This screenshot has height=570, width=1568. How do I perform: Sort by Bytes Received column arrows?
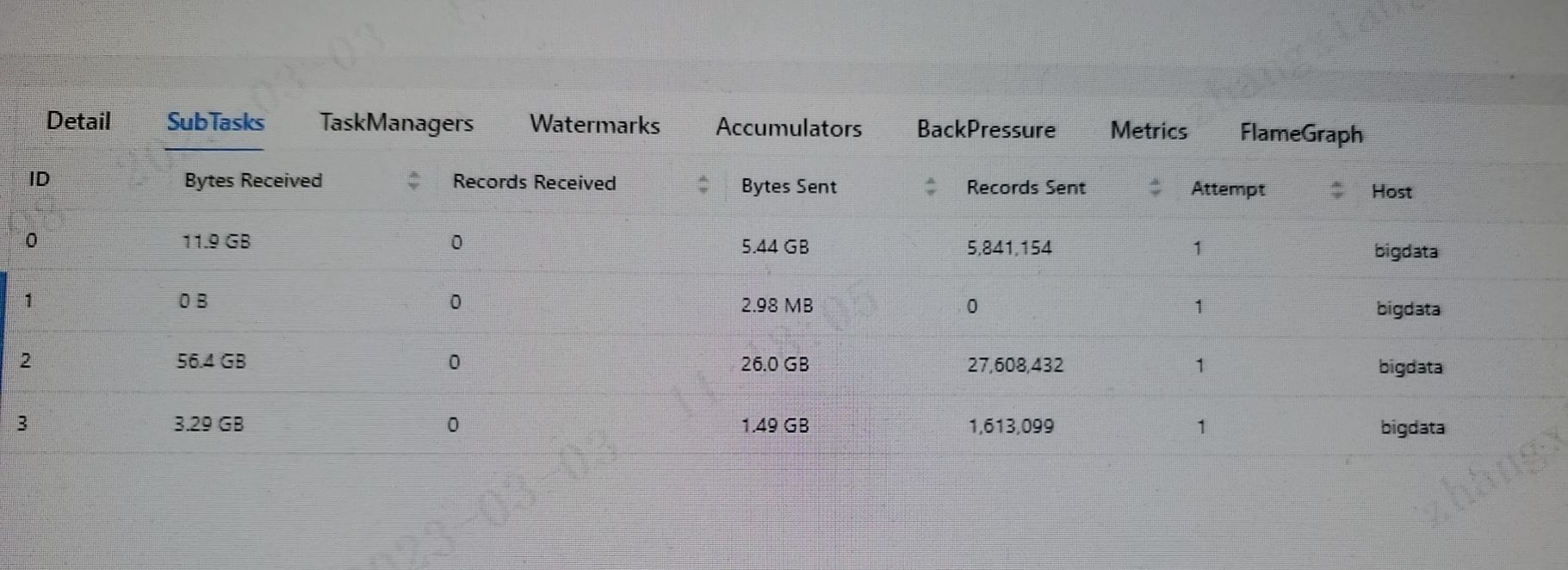click(x=414, y=181)
